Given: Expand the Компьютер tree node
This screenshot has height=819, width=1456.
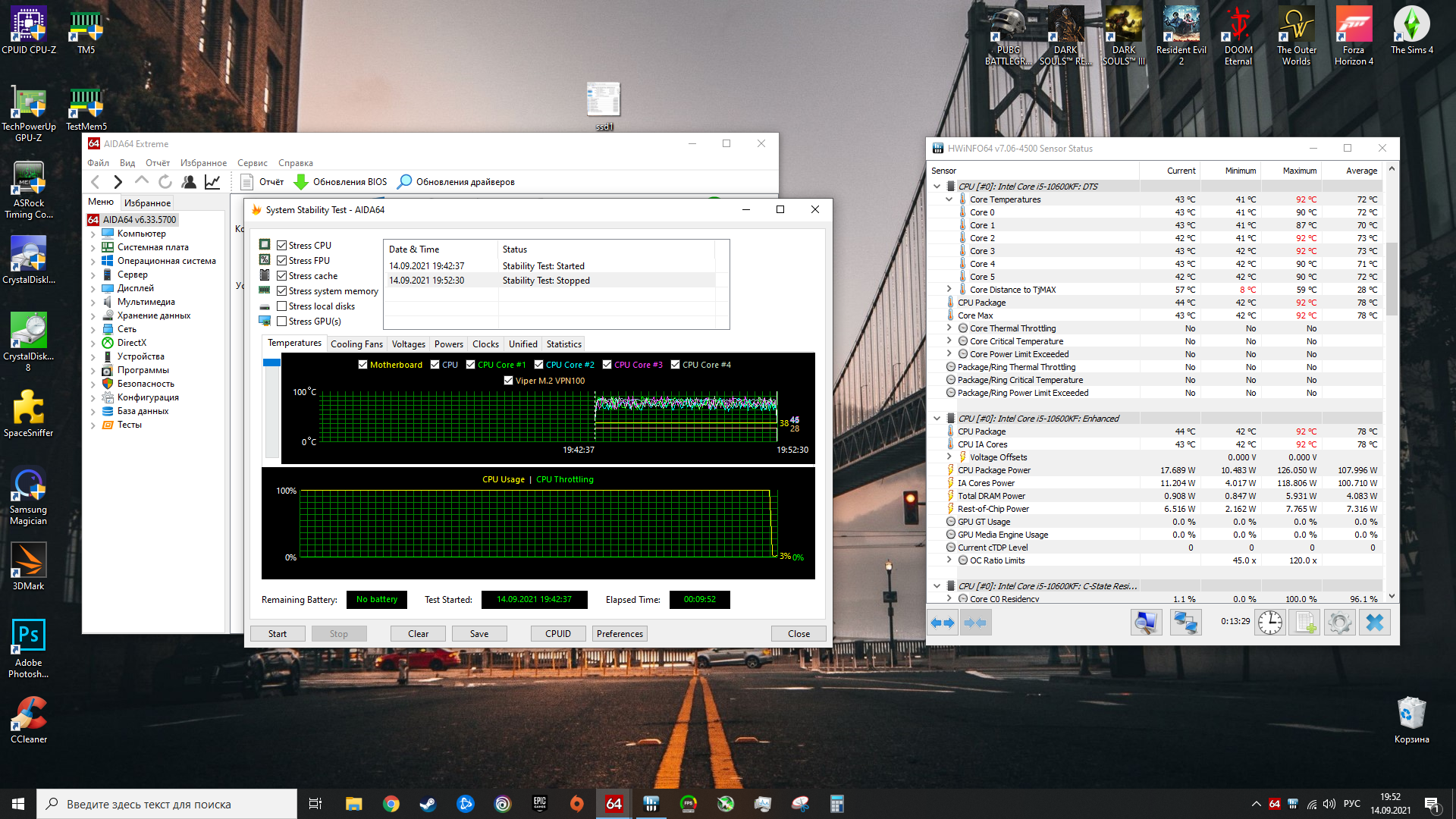Looking at the screenshot, I should tap(93, 234).
